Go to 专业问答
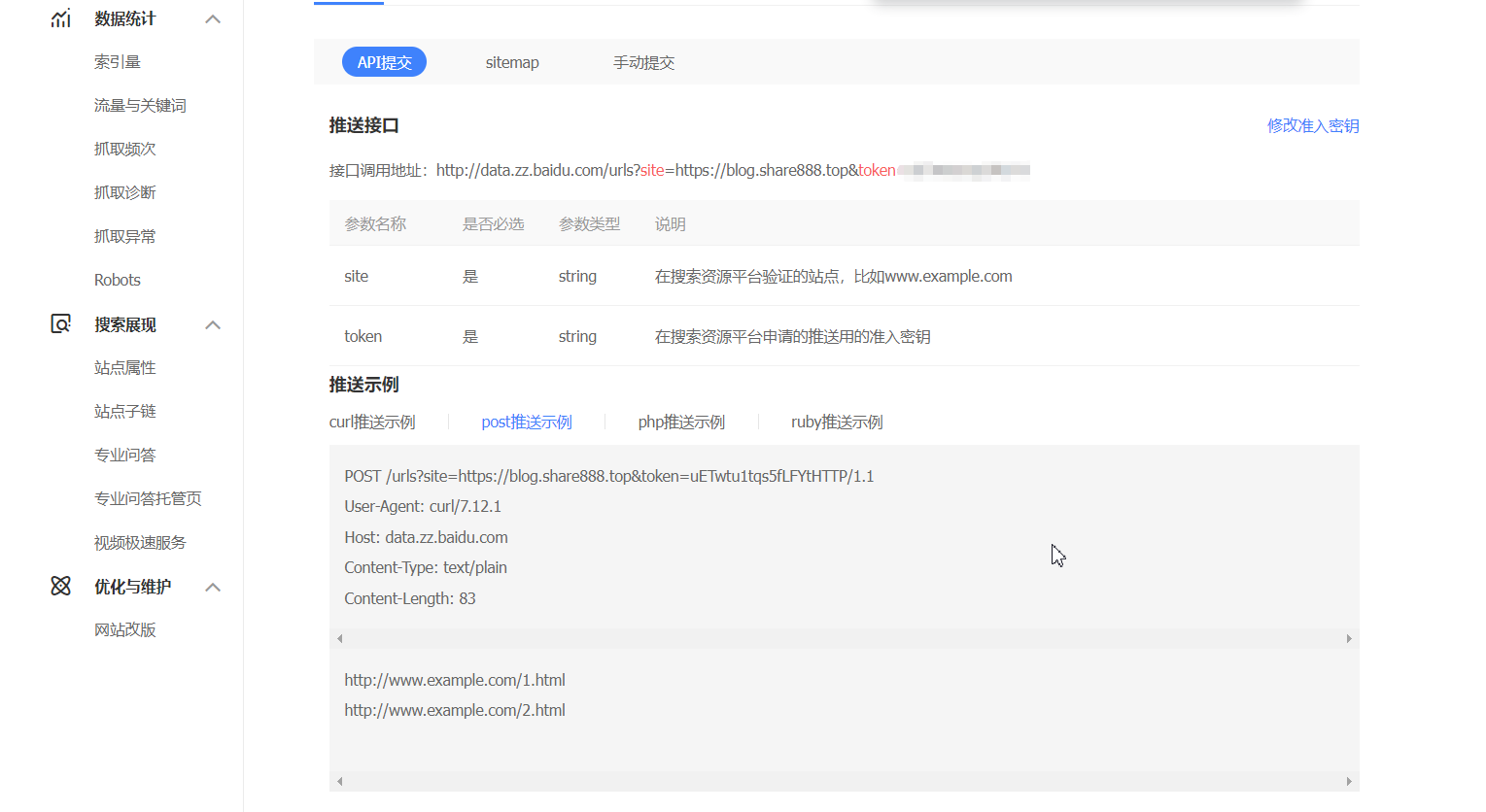This screenshot has width=1486, height=812. pyautogui.click(x=124, y=455)
